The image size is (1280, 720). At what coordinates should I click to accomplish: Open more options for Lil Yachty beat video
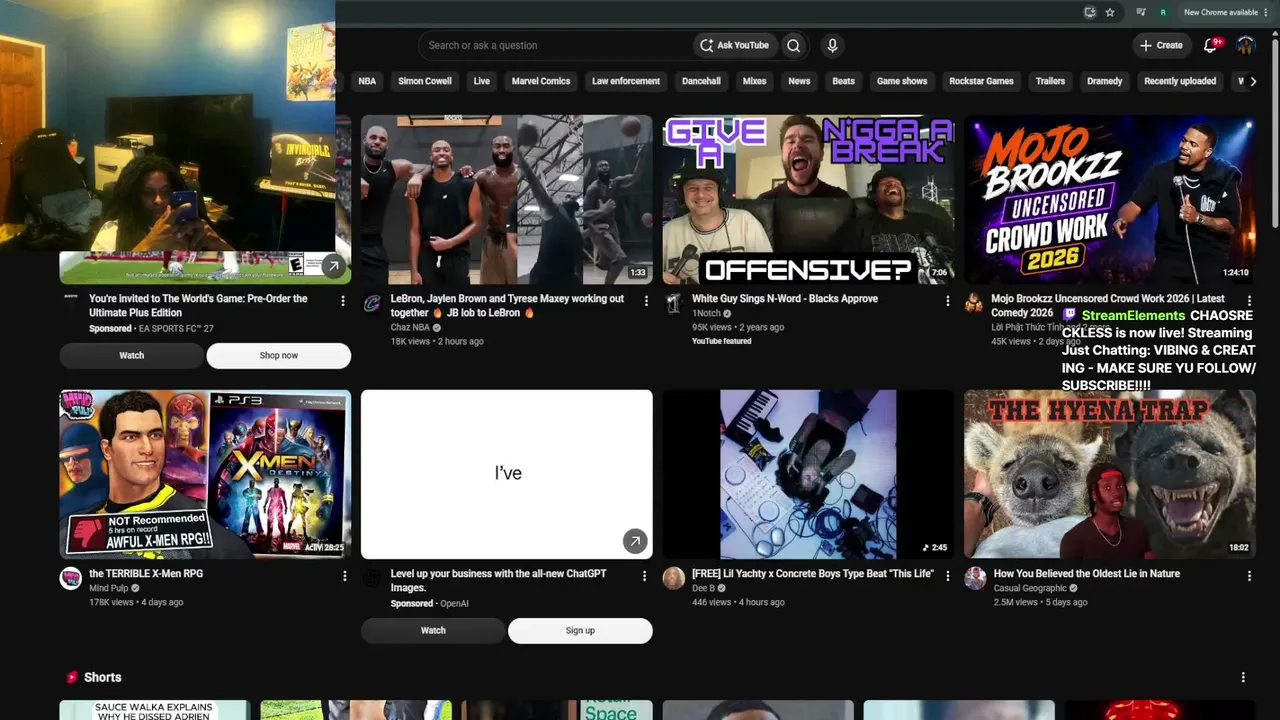[947, 576]
